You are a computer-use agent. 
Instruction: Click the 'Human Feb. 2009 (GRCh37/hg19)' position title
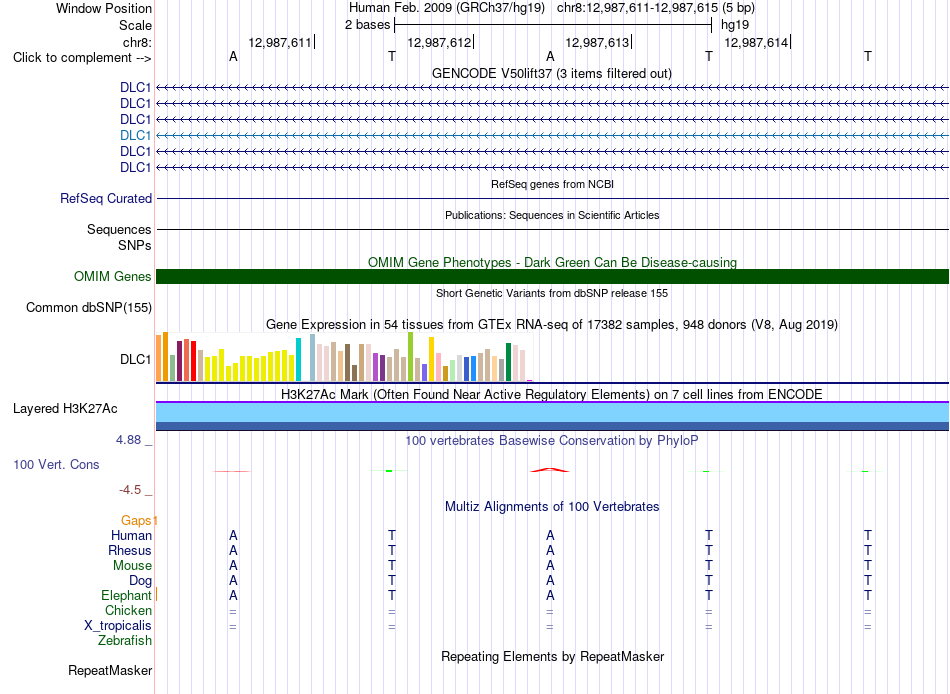pos(447,8)
